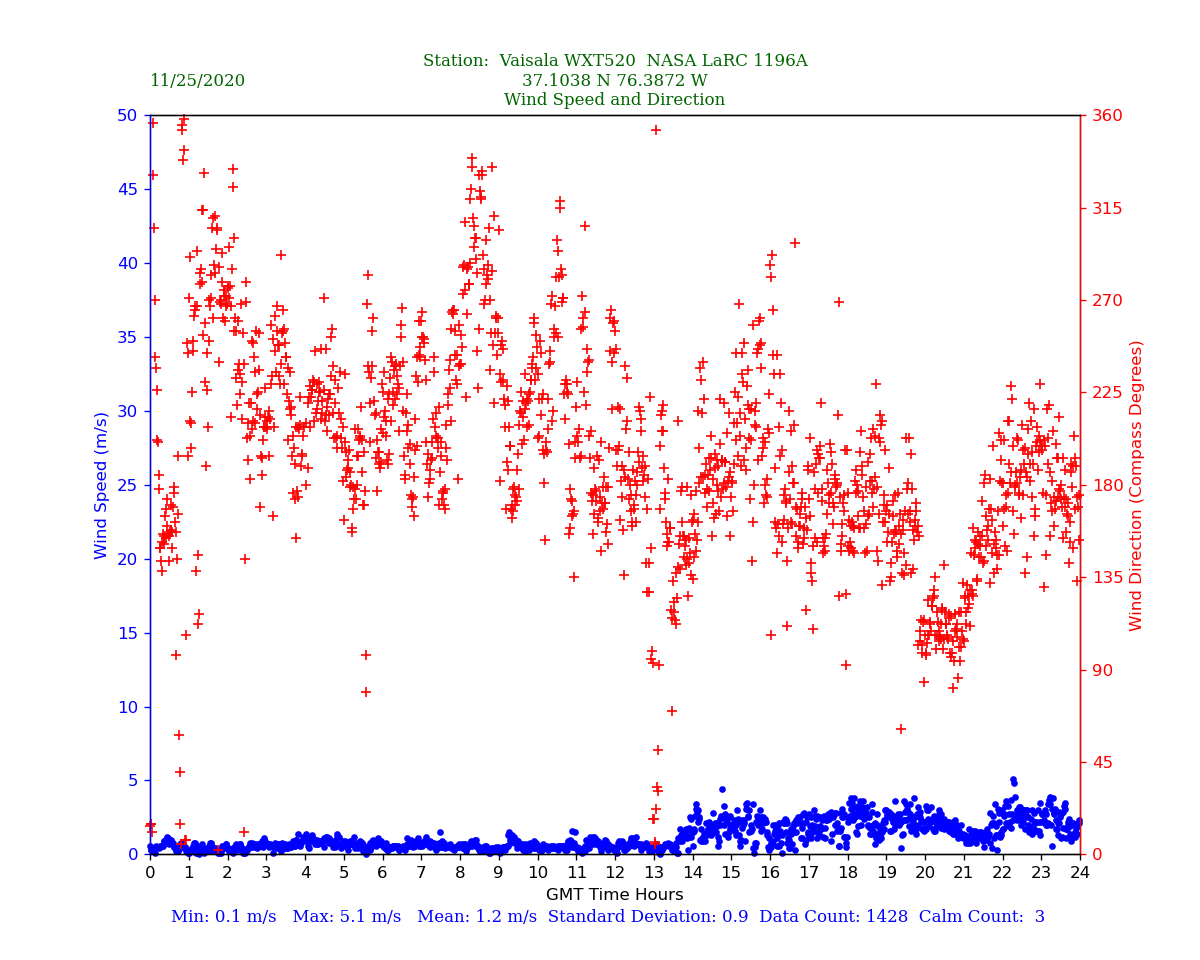Click the coordinates 37.1038 N 76.3872 W

click(614, 81)
